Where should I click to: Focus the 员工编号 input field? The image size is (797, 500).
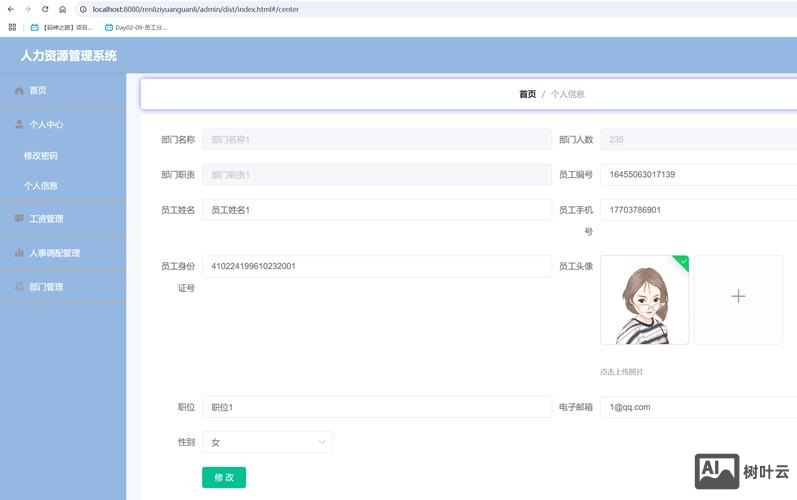[698, 174]
